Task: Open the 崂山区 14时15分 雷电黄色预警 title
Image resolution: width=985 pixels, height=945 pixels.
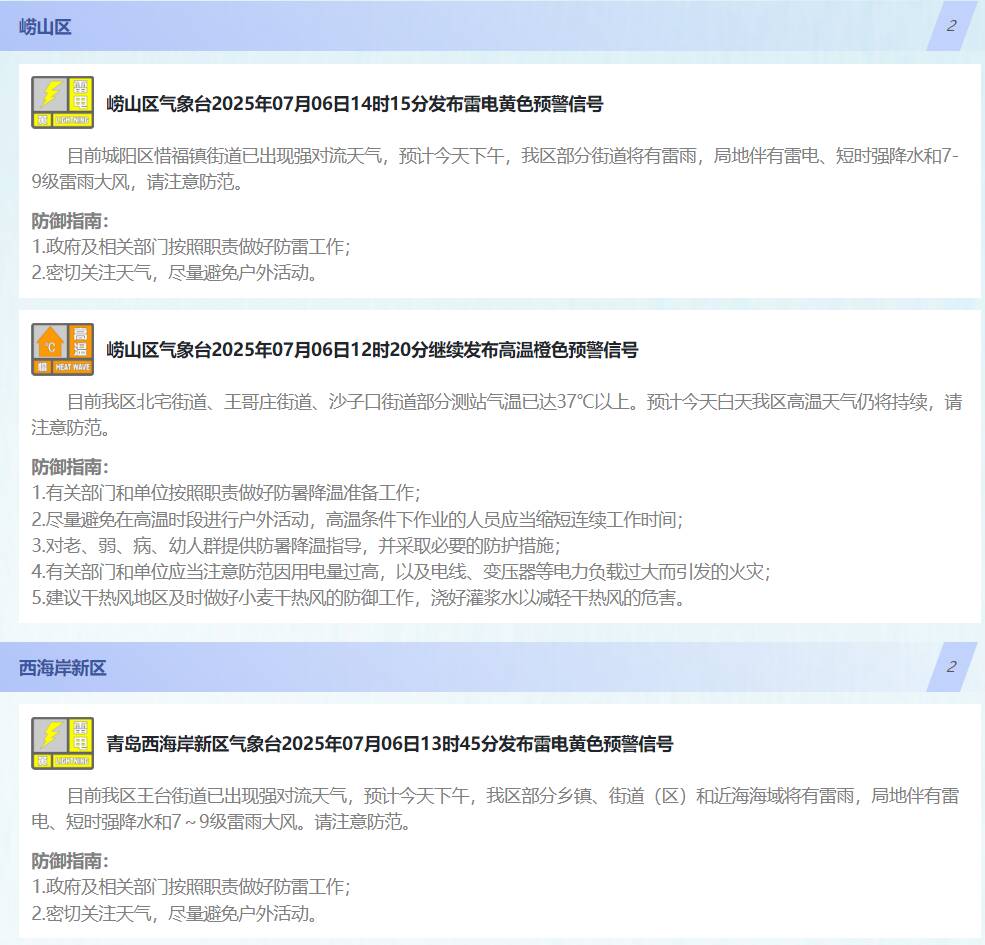Action: click(x=355, y=103)
